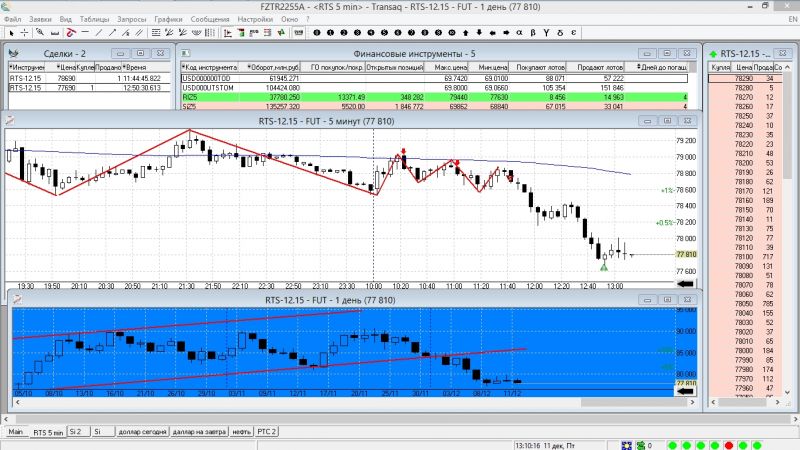The height and width of the screenshot is (450, 800).
Task: Click the numbered circle 5 marker icon
Action: coord(384,33)
